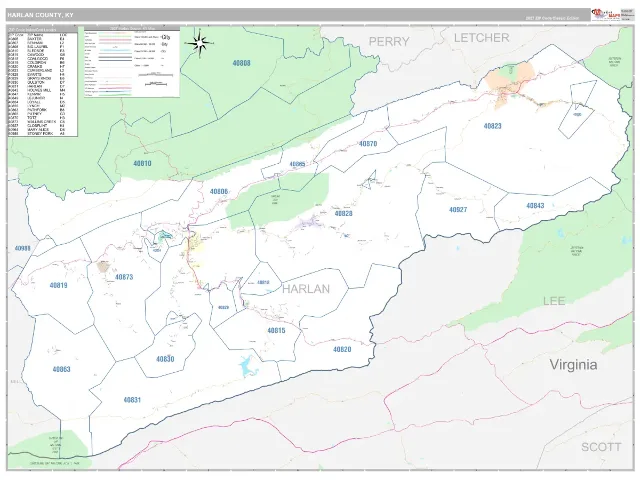
Task: Select ZIP code label 40863
Action: point(62,369)
